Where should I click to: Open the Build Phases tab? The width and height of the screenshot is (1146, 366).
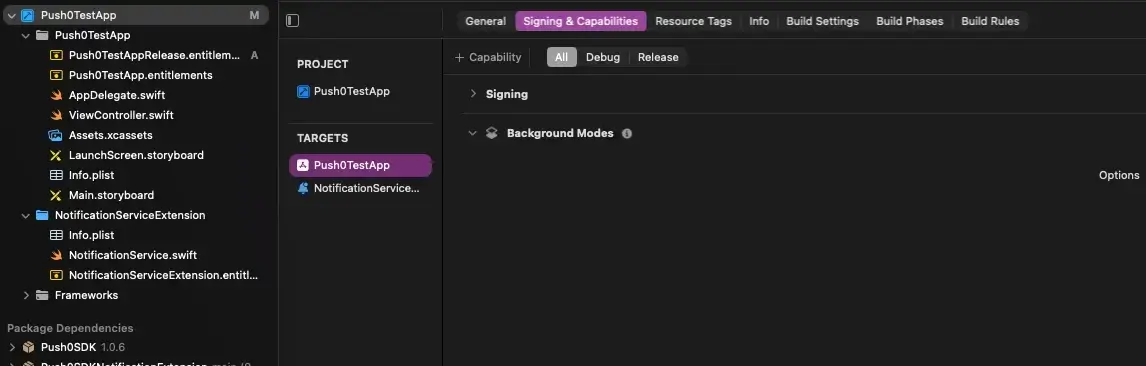coord(910,21)
